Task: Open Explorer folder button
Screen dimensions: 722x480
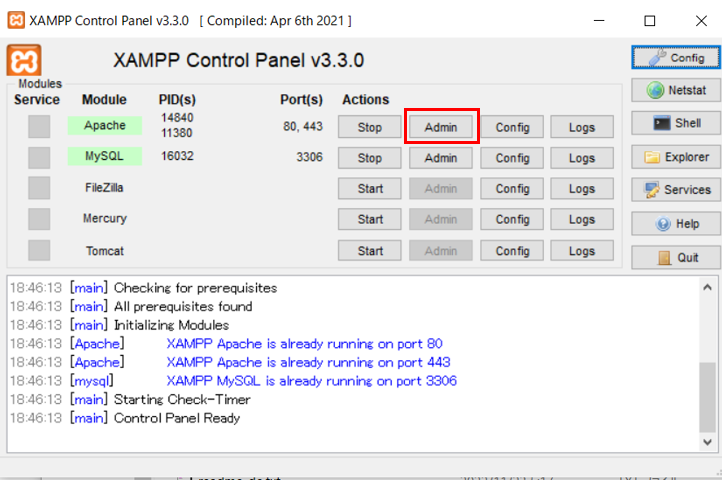Action: click(676, 157)
